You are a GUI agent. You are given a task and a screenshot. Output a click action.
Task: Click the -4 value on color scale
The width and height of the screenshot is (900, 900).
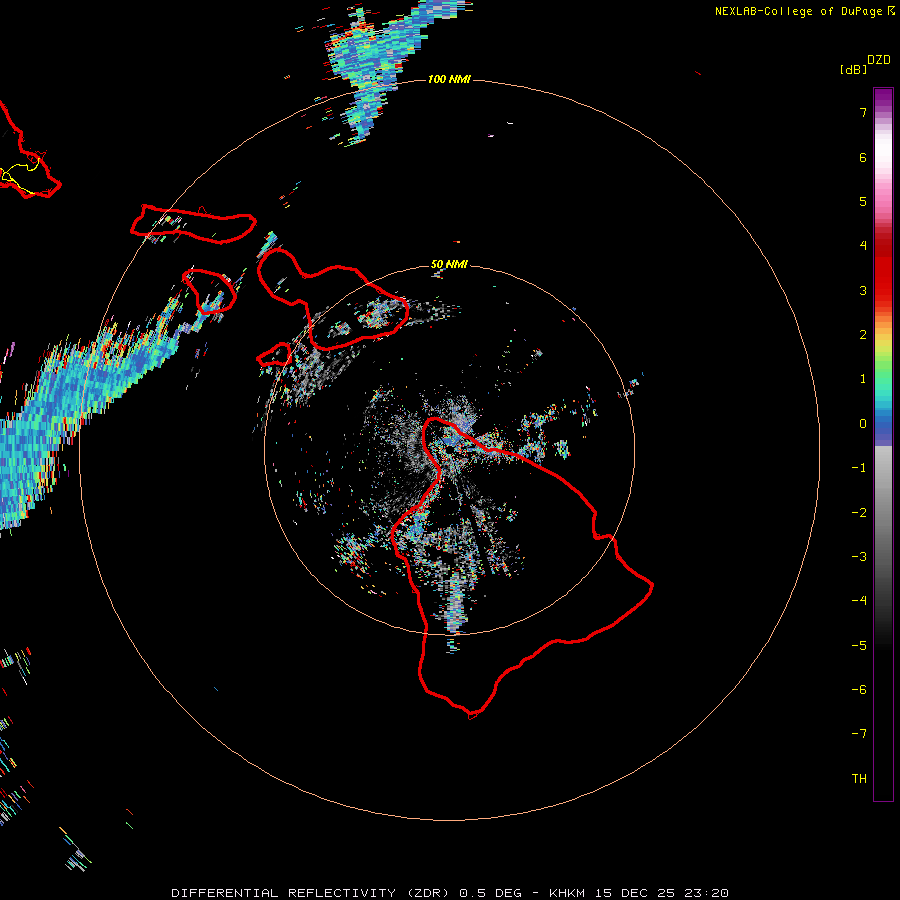[x=859, y=601]
